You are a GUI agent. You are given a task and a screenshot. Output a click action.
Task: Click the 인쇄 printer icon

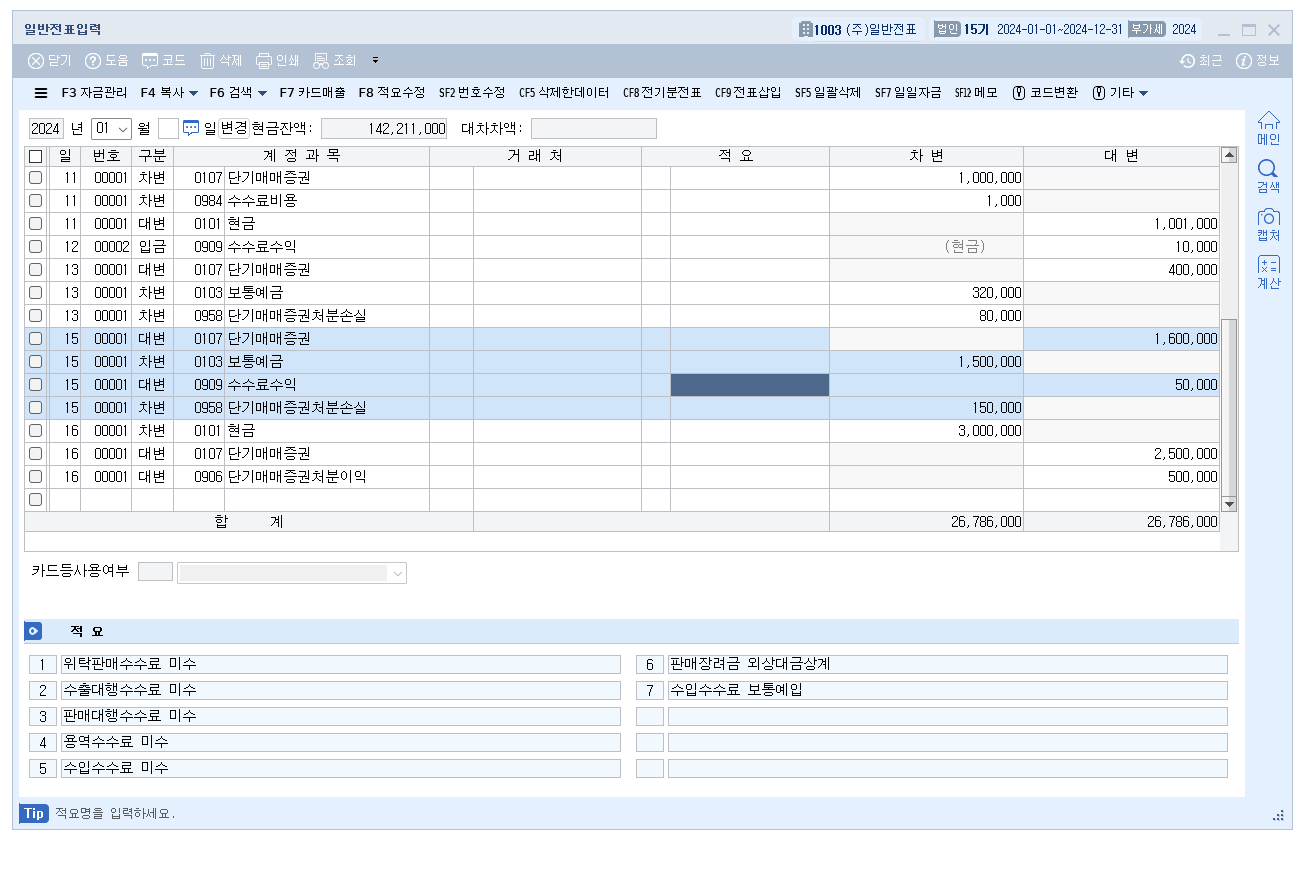264,61
